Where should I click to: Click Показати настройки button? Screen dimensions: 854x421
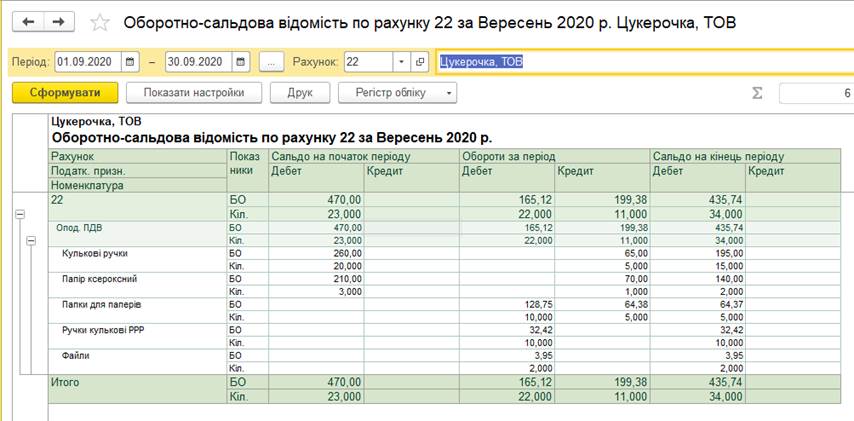pyautogui.click(x=193, y=93)
